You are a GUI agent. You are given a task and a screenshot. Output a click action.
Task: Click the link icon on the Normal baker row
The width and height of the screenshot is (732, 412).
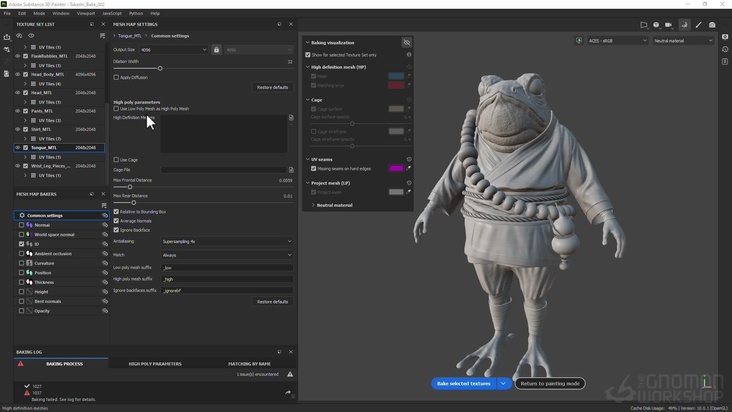(x=105, y=225)
